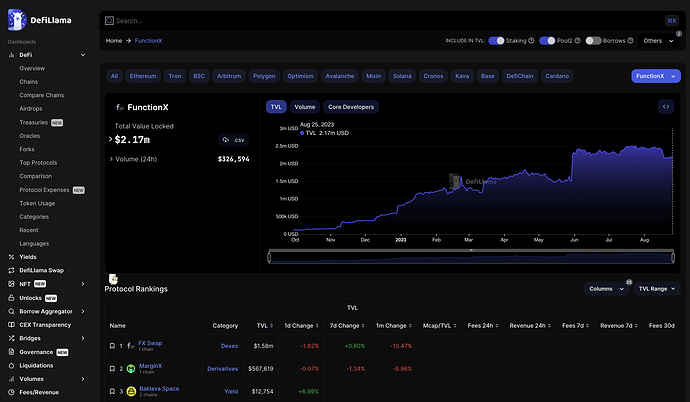Switch to the Volume chart tab
Viewport: 690px width, 402px height.
click(x=305, y=106)
